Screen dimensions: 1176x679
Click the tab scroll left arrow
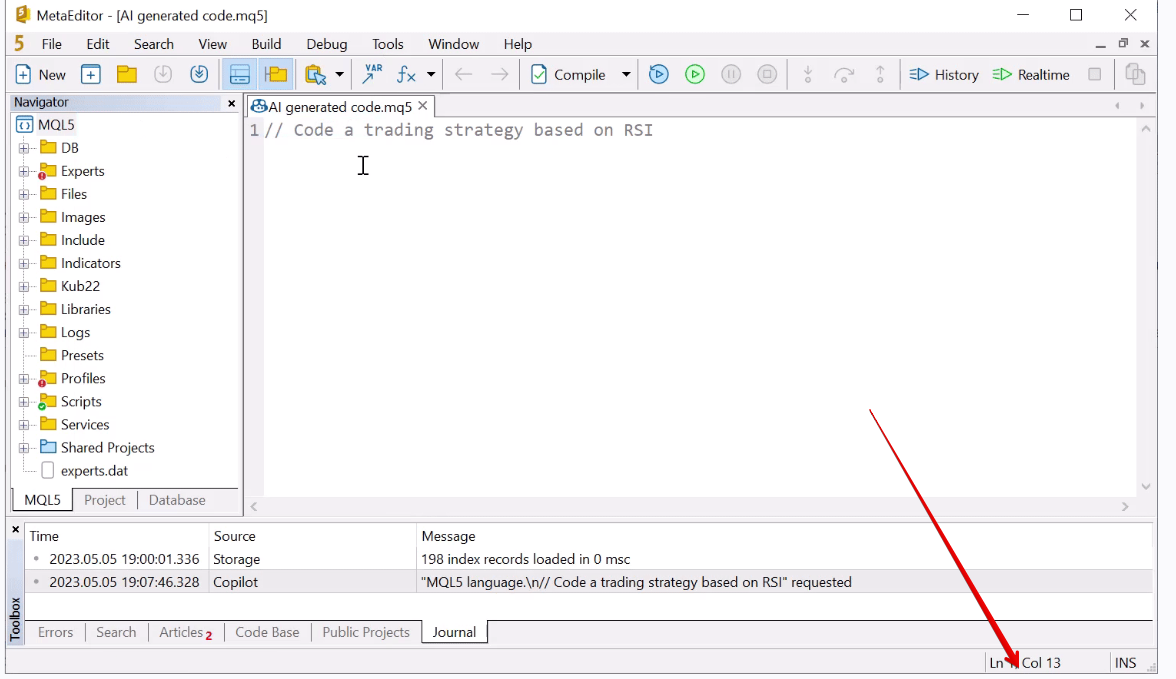pyautogui.click(x=1118, y=106)
